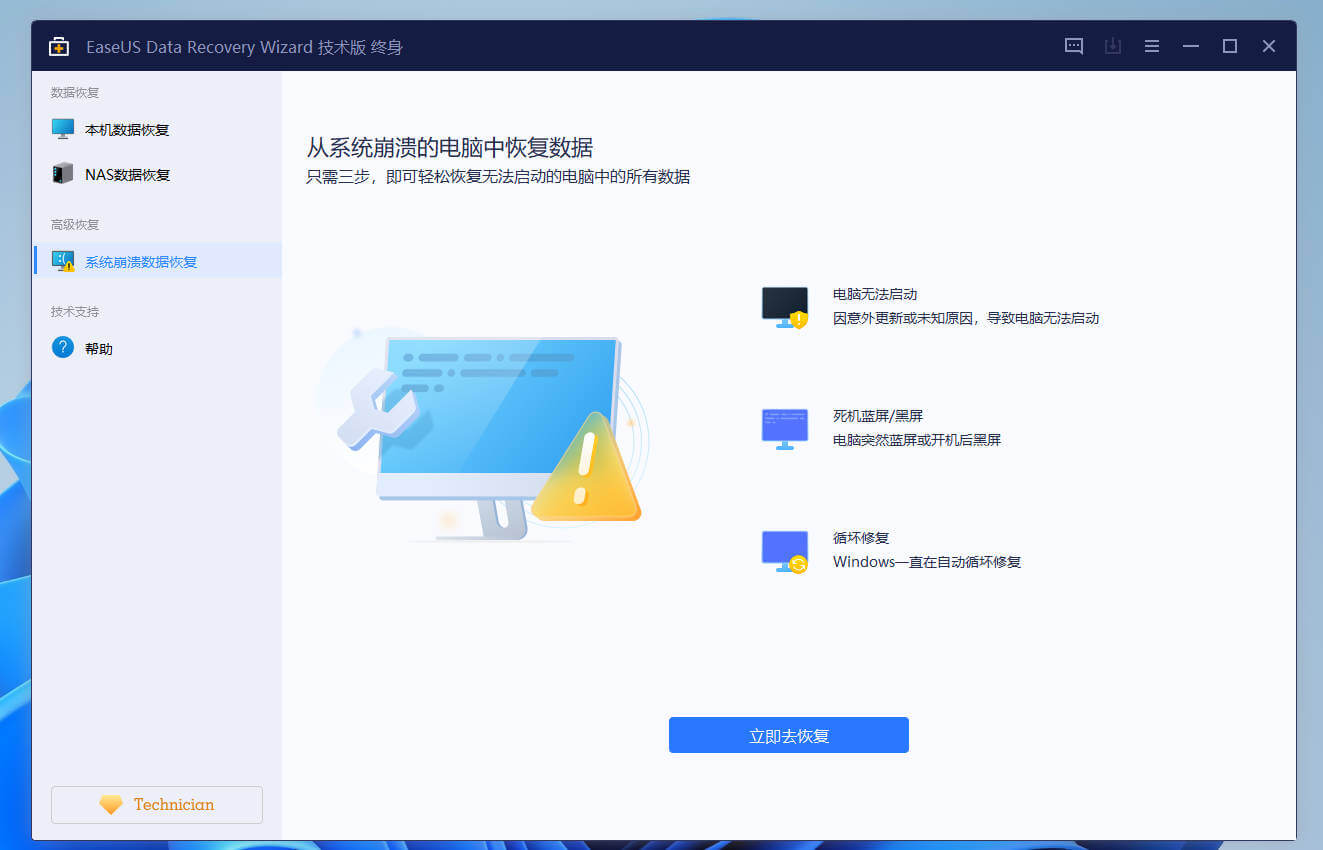Open the hamburger menu in the title bar
This screenshot has height=850, width=1323.
pos(1151,45)
